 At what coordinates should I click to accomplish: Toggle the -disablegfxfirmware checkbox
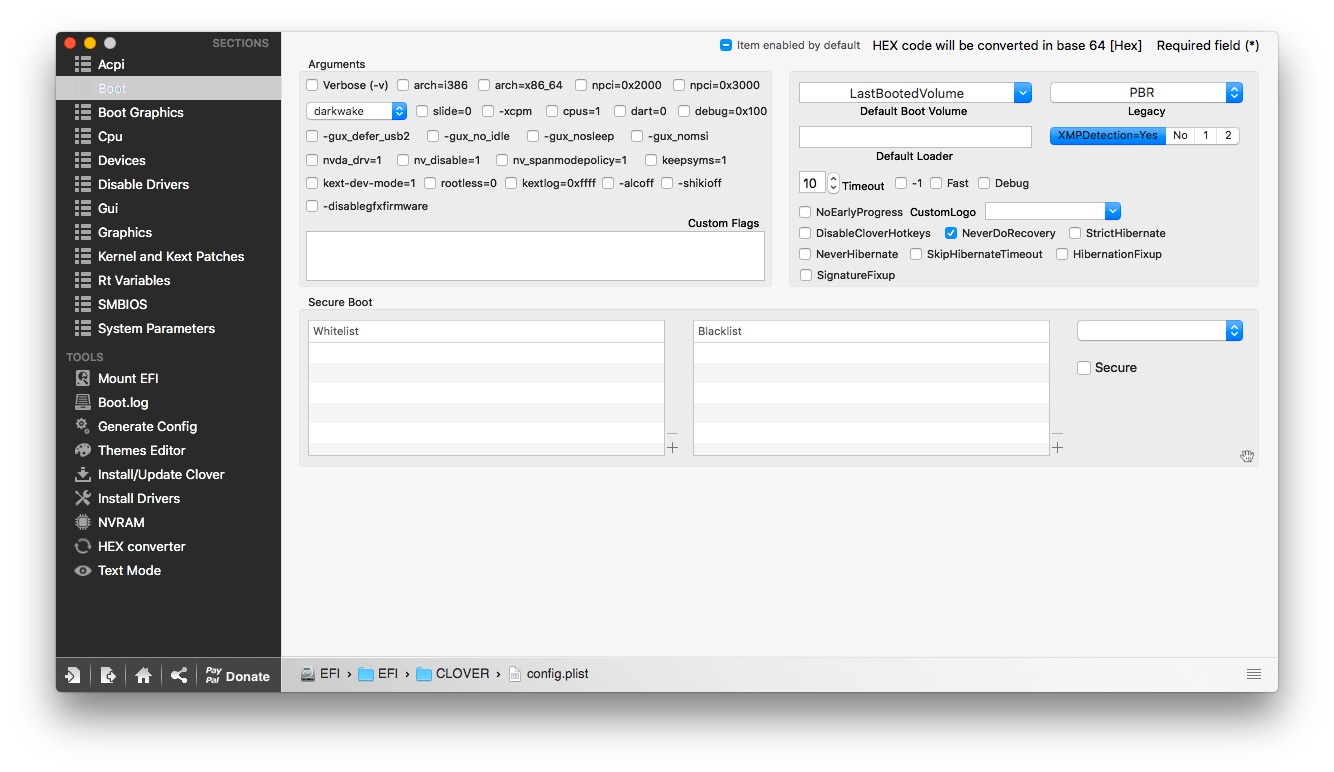(x=313, y=206)
